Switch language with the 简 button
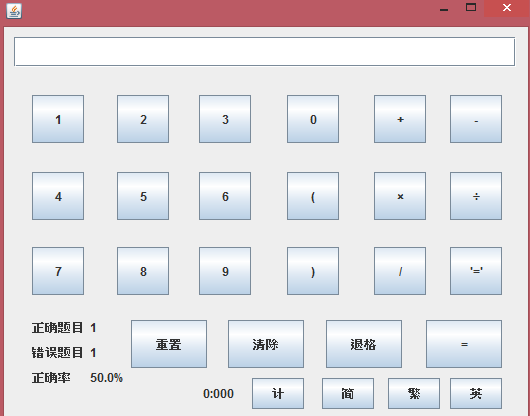 point(348,393)
